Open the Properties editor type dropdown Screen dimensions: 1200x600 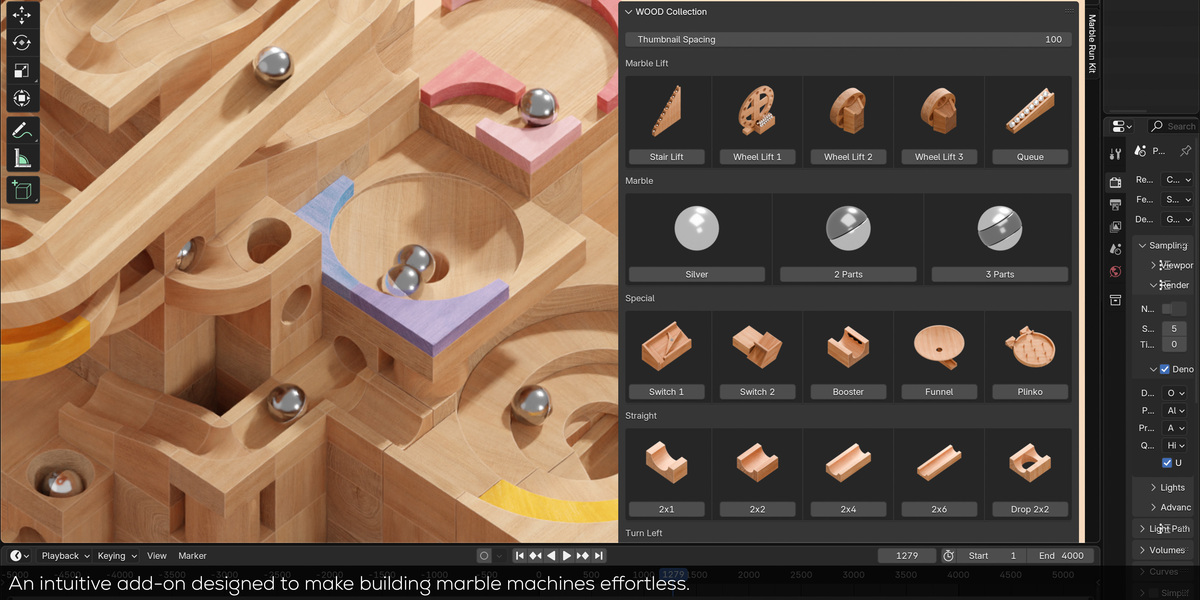1122,126
